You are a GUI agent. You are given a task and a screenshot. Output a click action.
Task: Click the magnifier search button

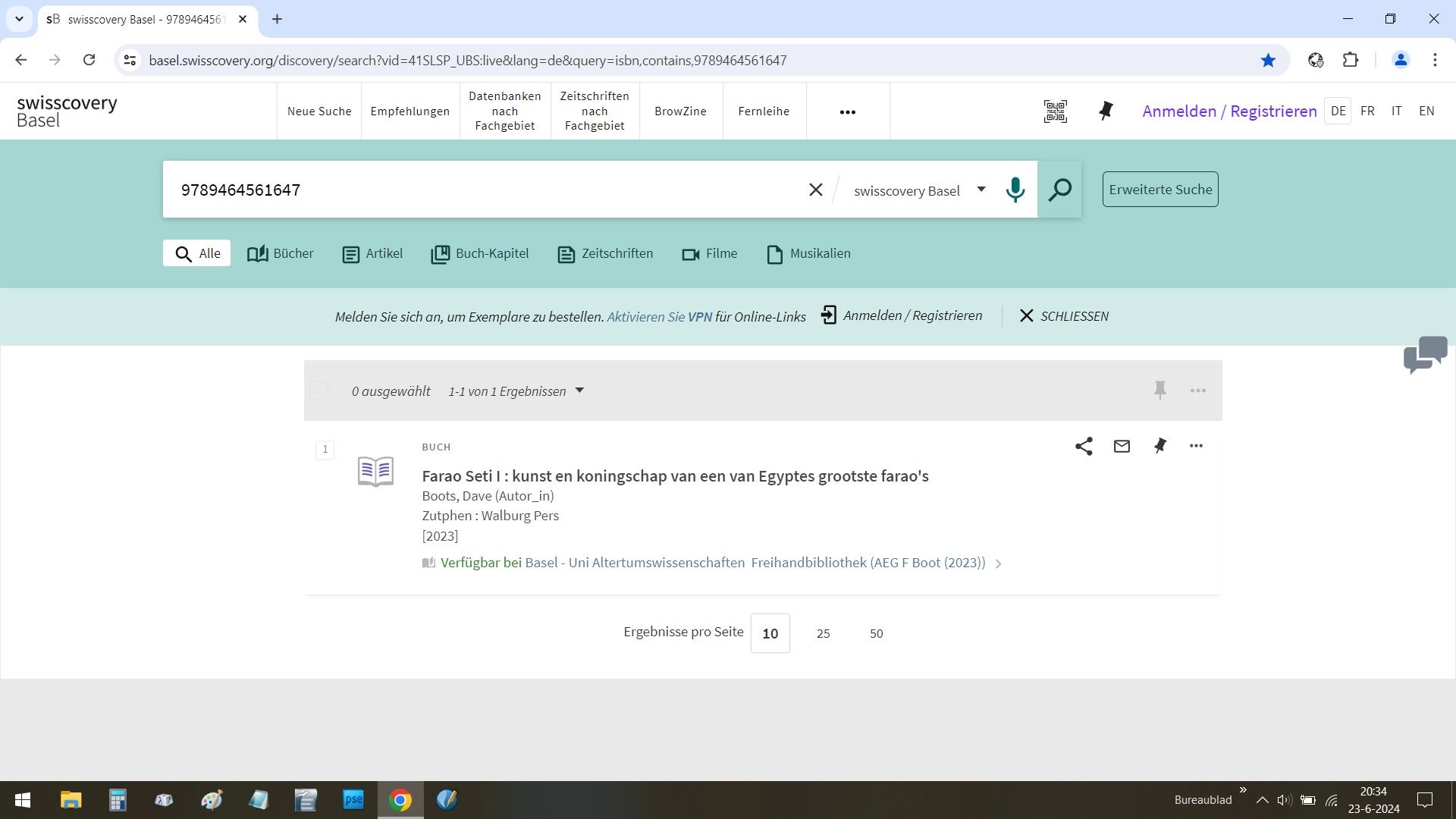[1059, 190]
